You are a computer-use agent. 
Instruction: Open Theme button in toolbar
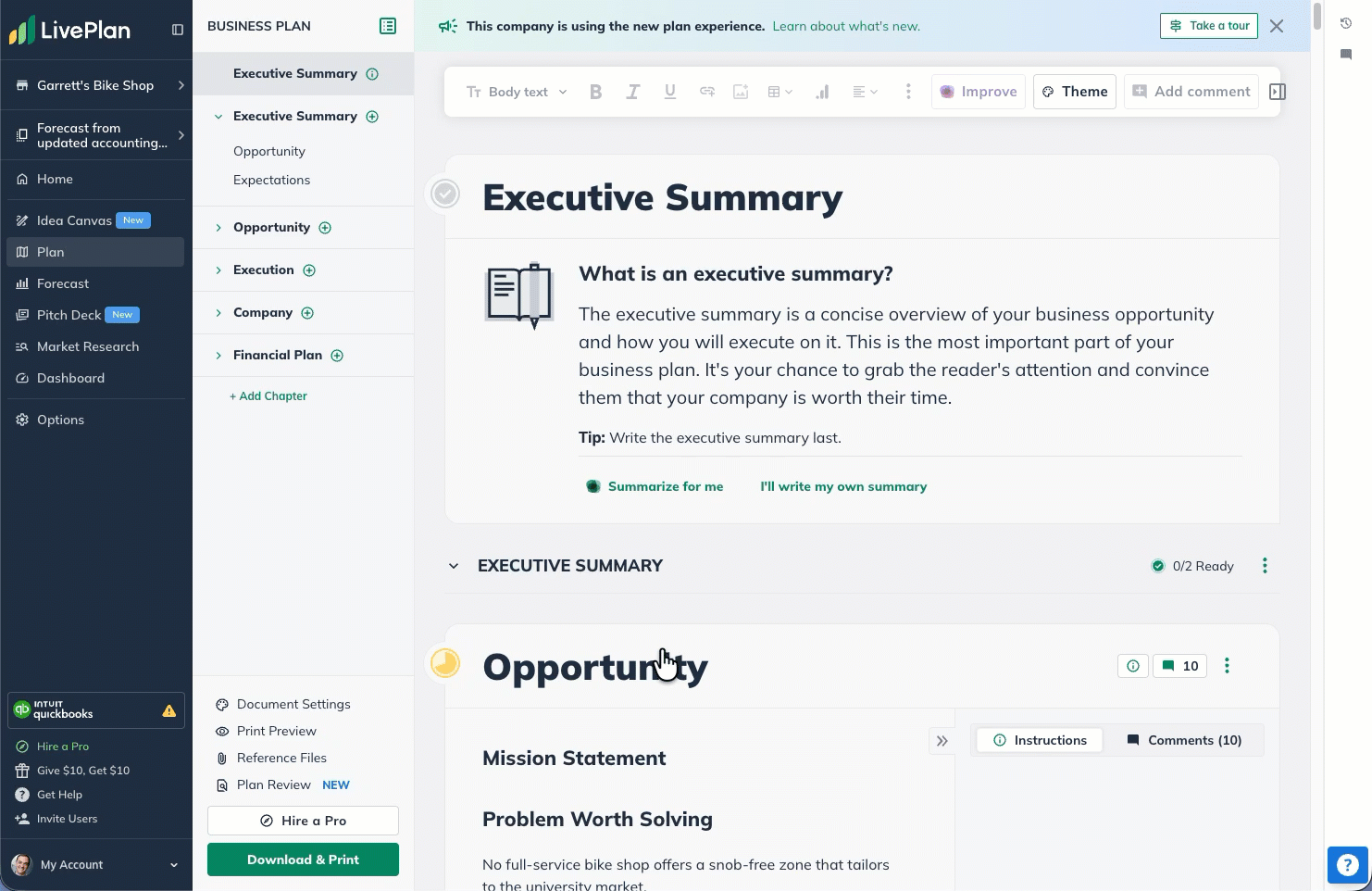(x=1075, y=92)
